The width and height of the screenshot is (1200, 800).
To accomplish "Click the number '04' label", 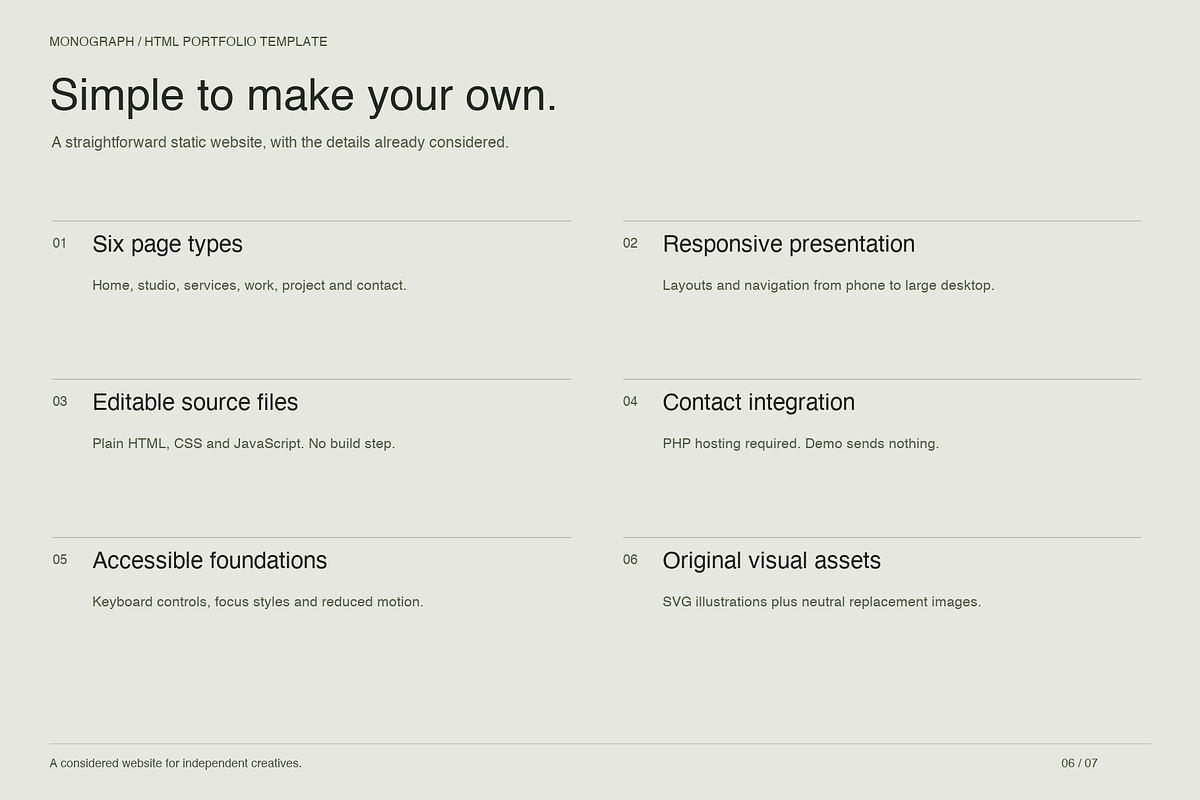I will (x=630, y=401).
